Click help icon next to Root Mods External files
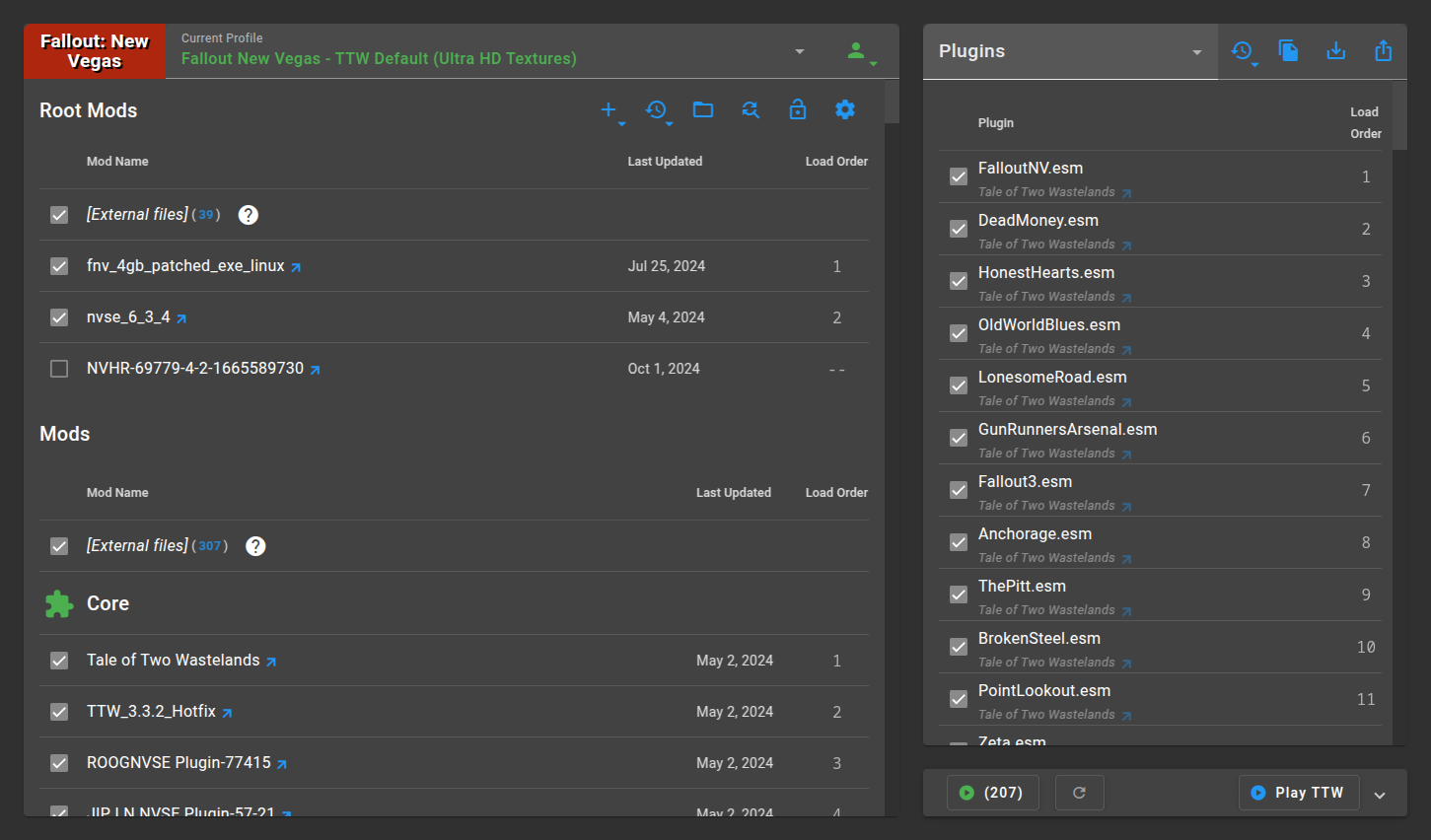This screenshot has height=840, width=1431. point(249,215)
